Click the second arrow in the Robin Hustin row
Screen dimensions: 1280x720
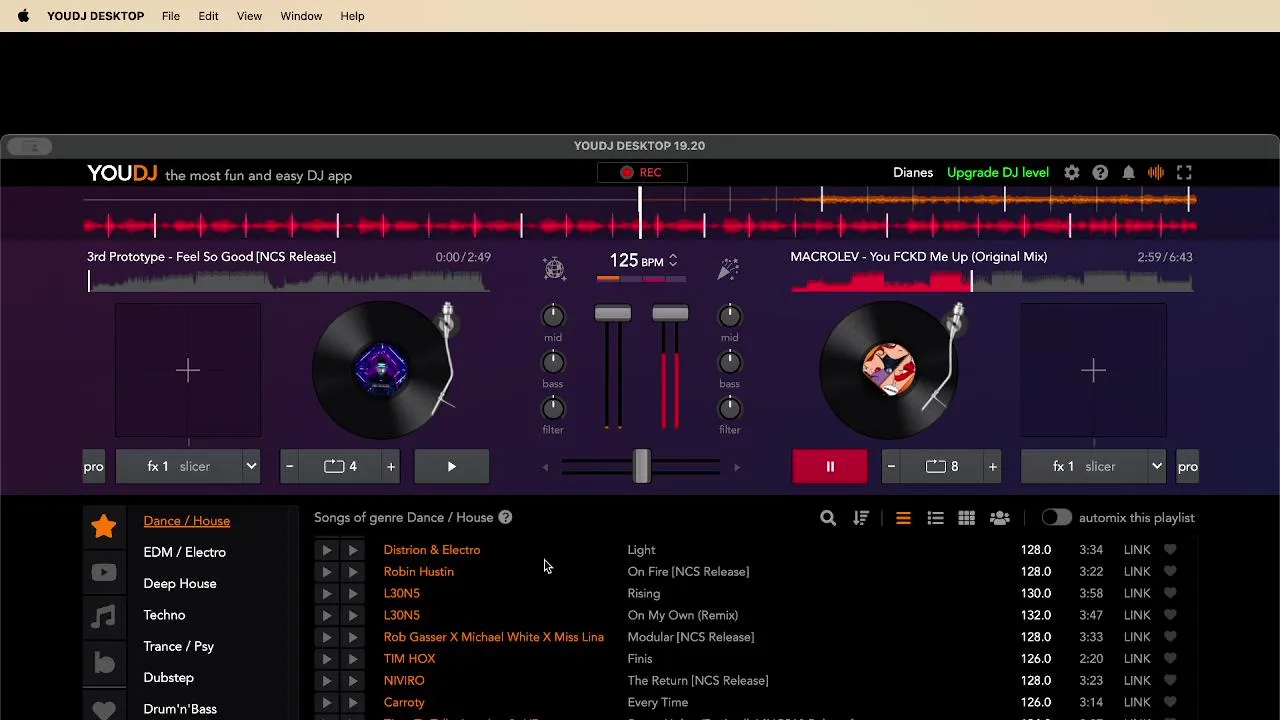(352, 572)
